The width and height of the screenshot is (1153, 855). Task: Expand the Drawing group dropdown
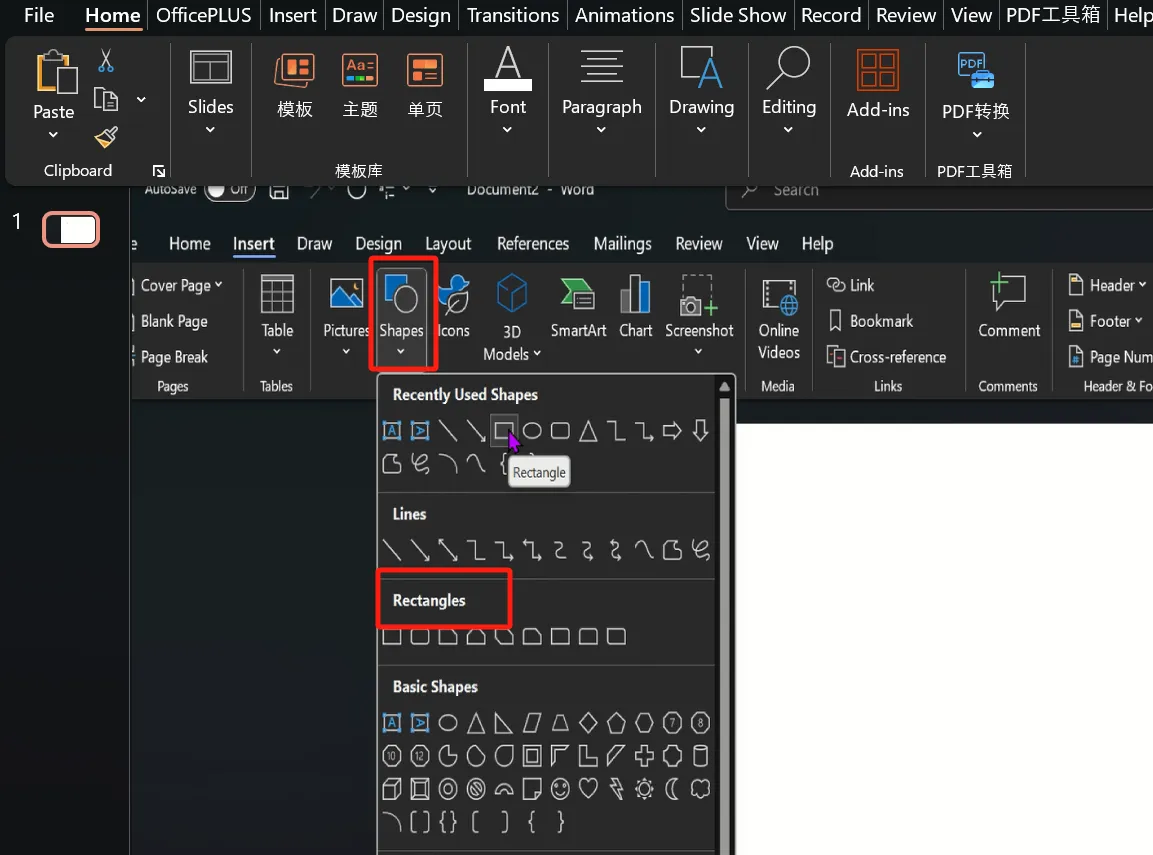click(701, 129)
